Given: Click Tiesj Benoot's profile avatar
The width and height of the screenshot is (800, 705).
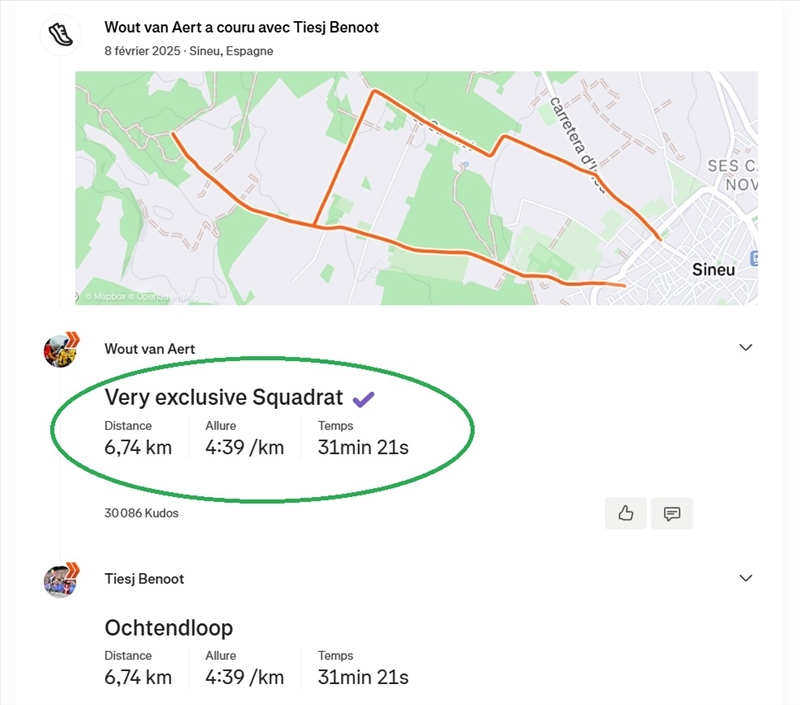Looking at the screenshot, I should point(61,579).
